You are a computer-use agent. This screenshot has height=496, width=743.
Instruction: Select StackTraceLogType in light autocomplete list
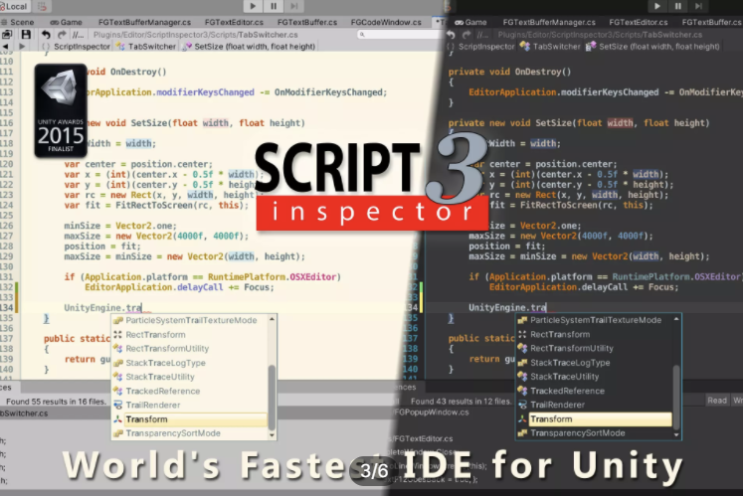pyautogui.click(x=190, y=362)
